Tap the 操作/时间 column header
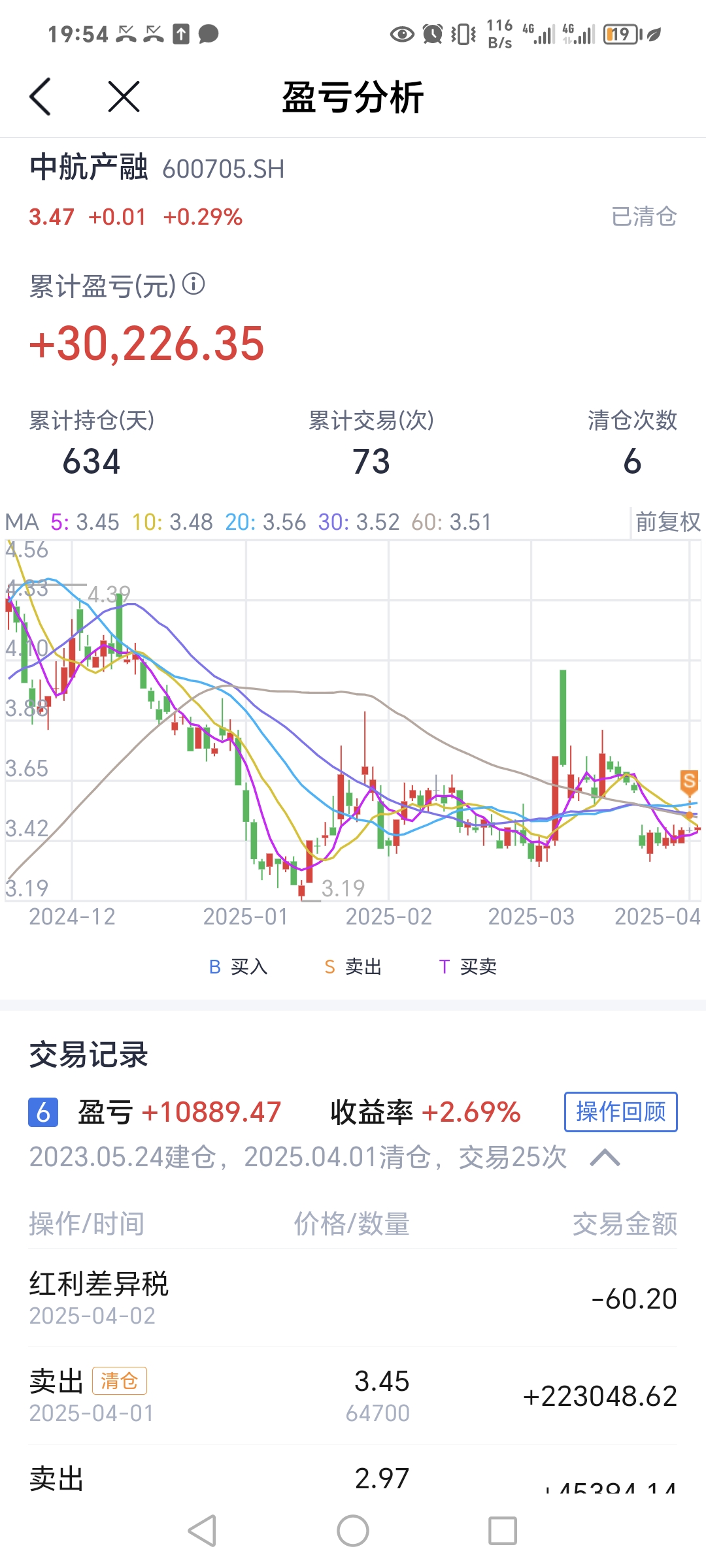 click(86, 1223)
